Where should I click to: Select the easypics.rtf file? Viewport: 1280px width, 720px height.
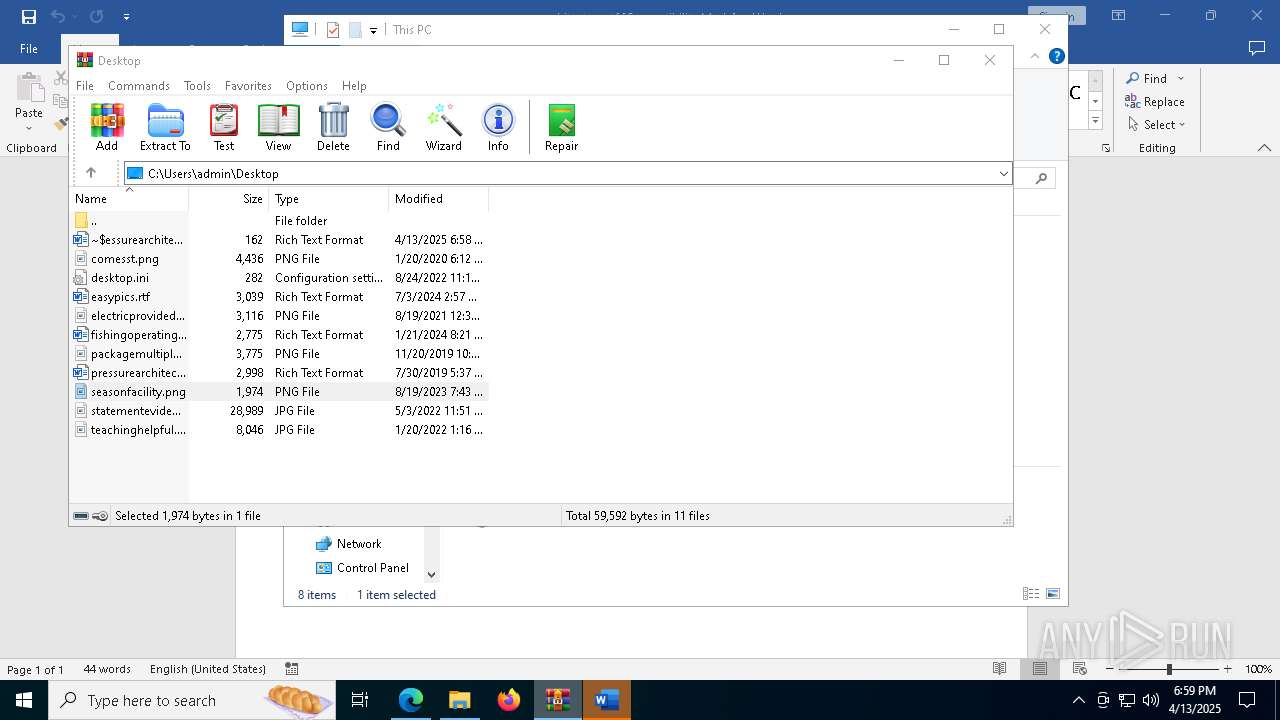pyautogui.click(x=280, y=297)
